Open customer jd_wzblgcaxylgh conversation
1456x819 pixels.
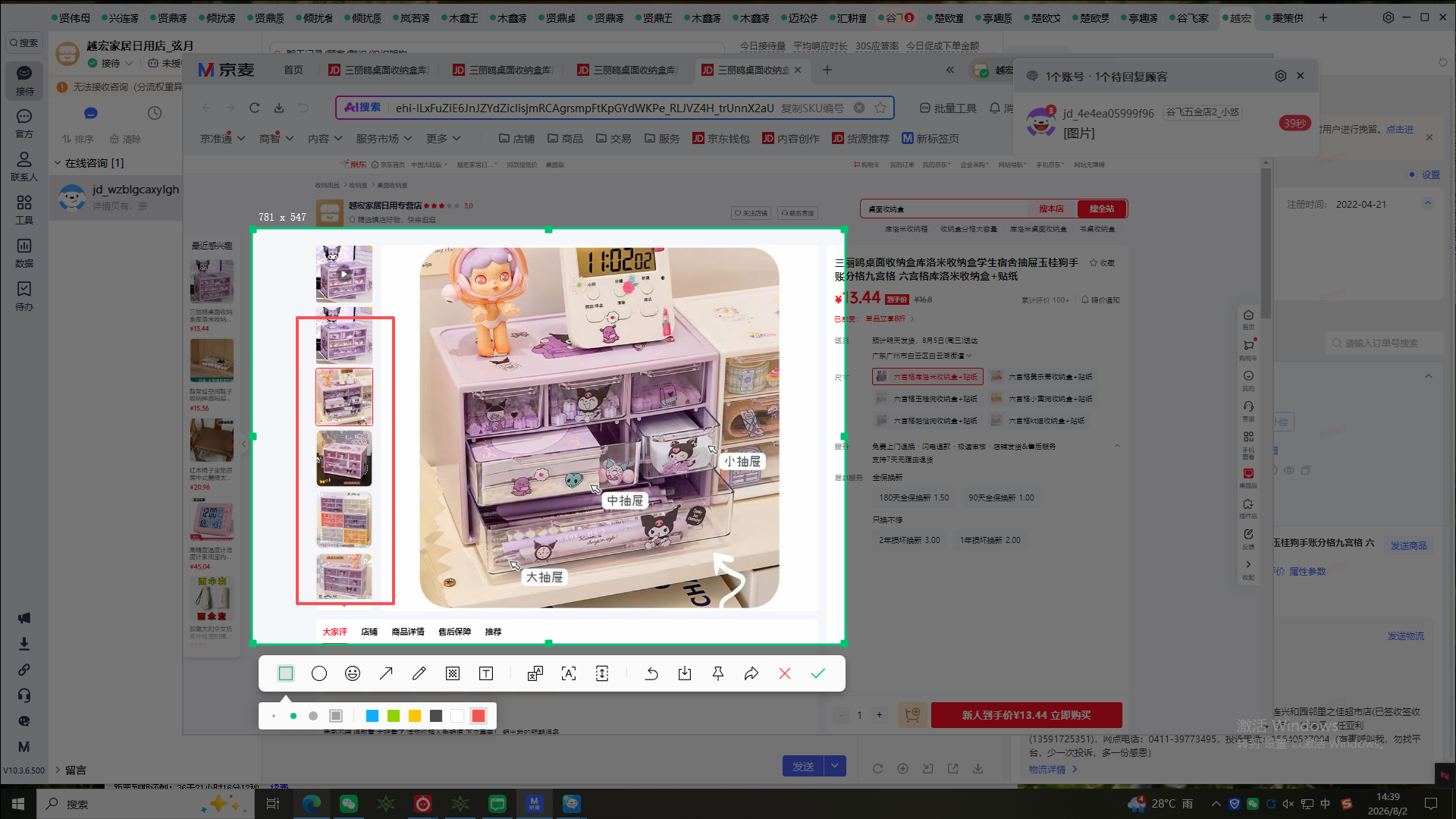coord(116,197)
